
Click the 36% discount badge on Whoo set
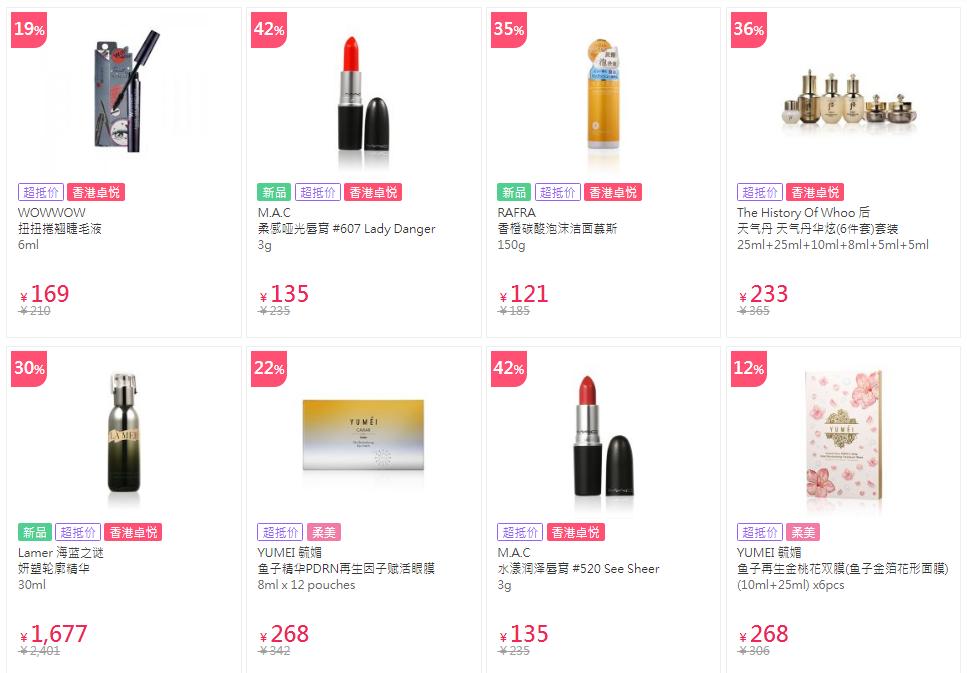[749, 30]
